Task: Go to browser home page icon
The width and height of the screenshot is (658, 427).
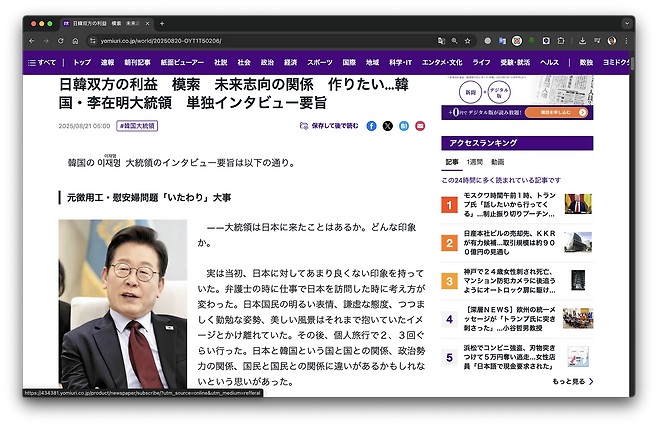Action: pyautogui.click(x=75, y=41)
